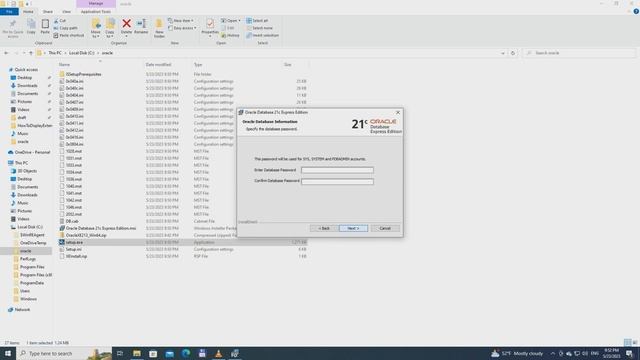Sort by the Name column header

(64, 64)
